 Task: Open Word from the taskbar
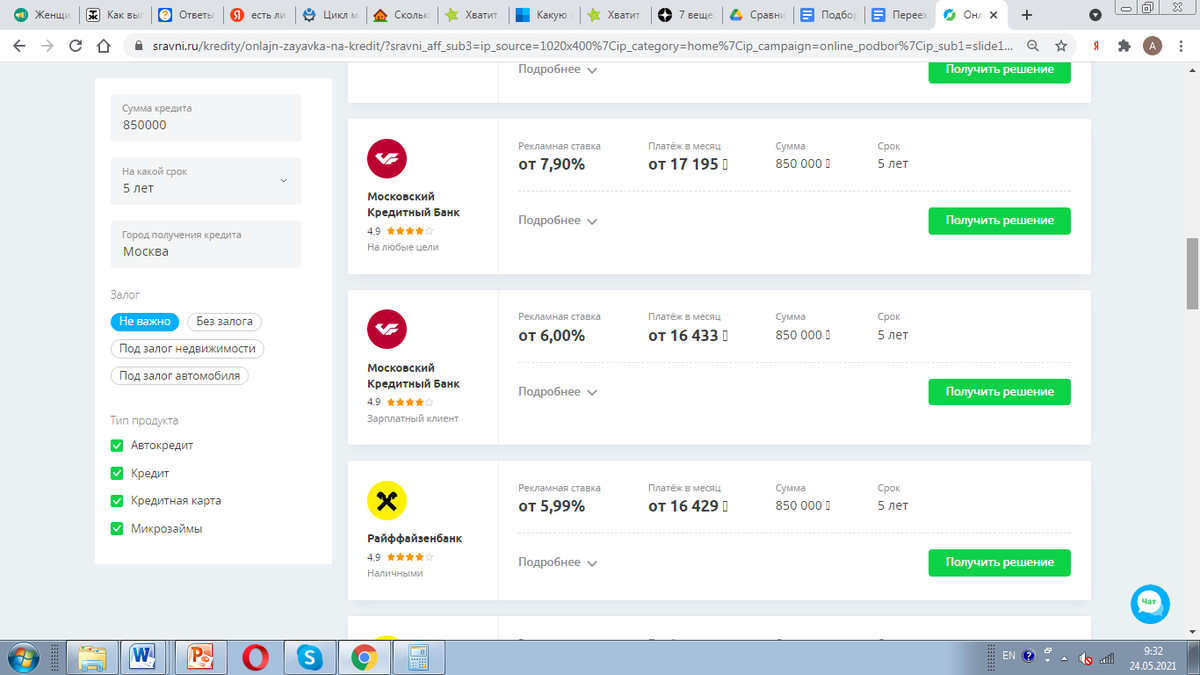point(145,657)
